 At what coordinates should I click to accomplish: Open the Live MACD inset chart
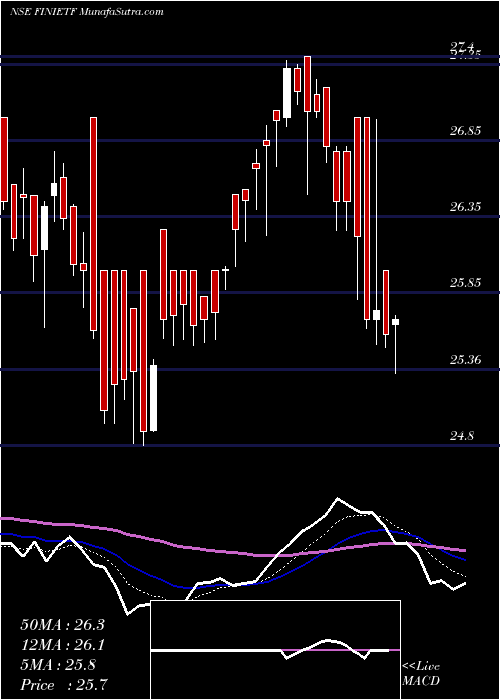[x=276, y=650]
